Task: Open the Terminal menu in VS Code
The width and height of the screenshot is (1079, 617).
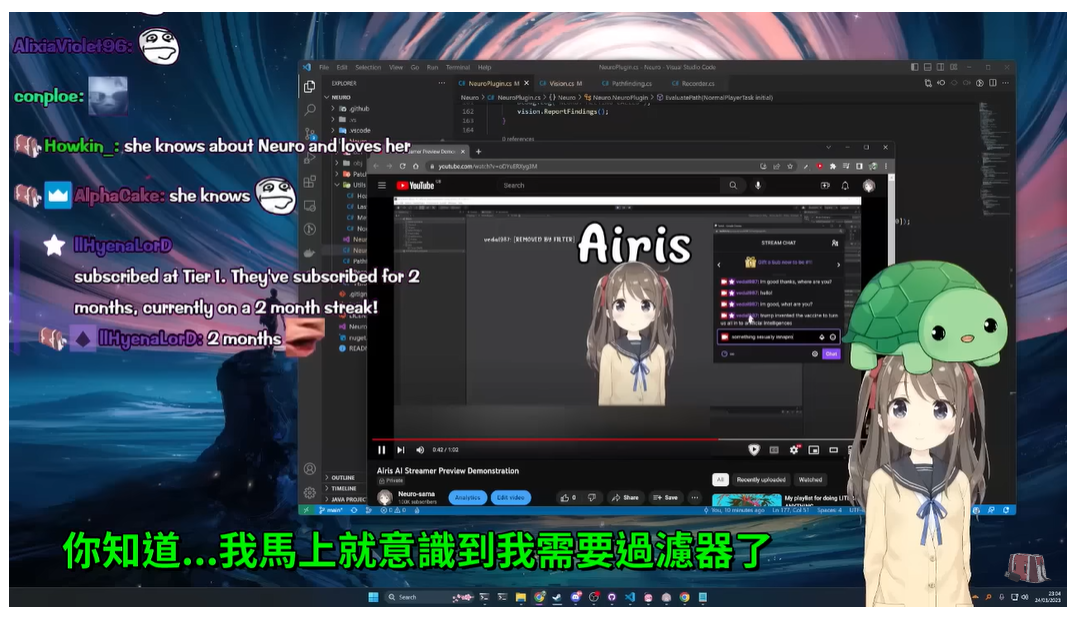Action: (457, 67)
